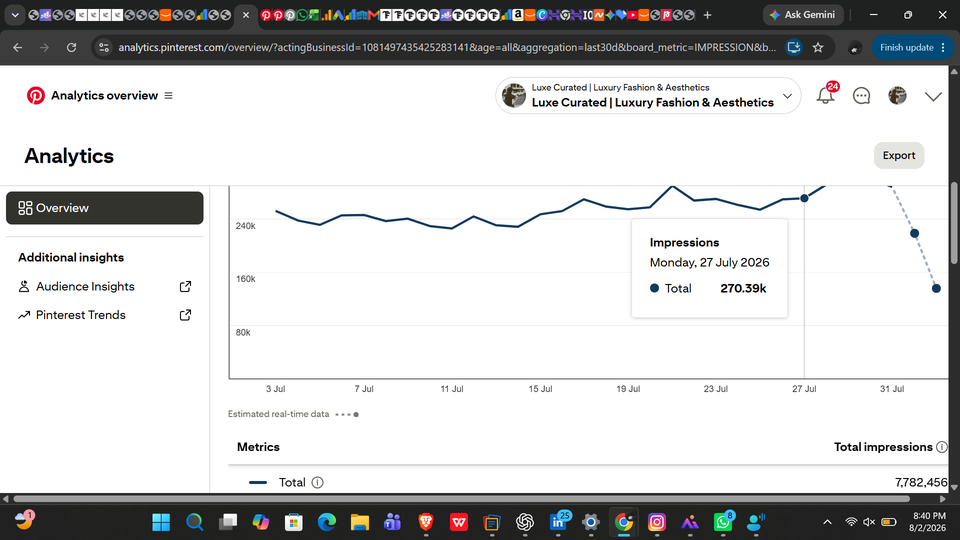Viewport: 960px width, 540px height.
Task: Open the Analytics overview hamburger menu
Action: tap(168, 96)
